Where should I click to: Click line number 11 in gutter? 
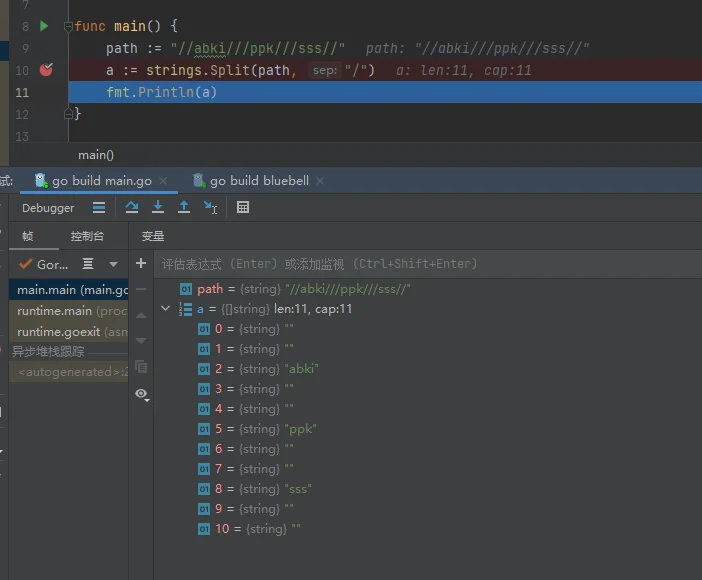(x=22, y=93)
